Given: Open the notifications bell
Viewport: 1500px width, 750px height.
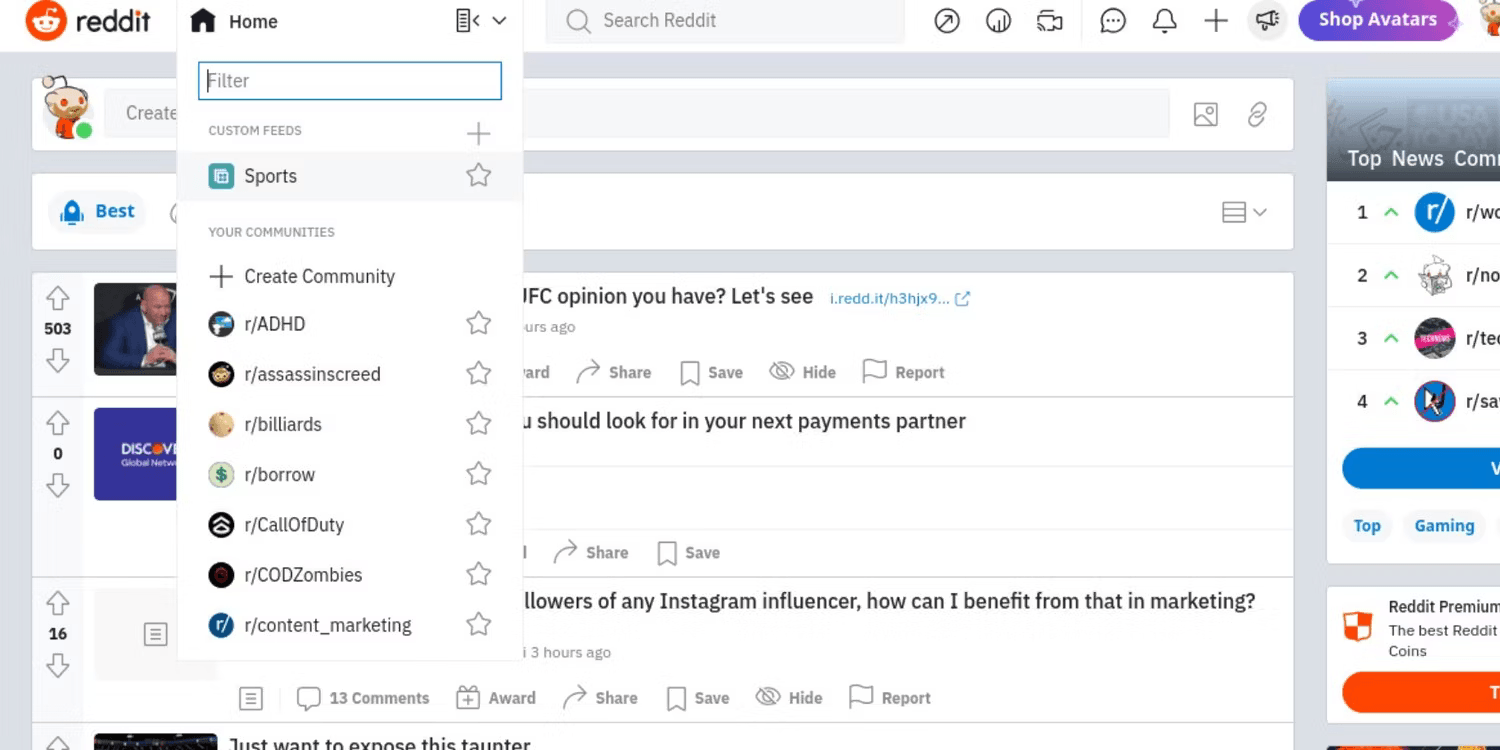Looking at the screenshot, I should point(1164,21).
